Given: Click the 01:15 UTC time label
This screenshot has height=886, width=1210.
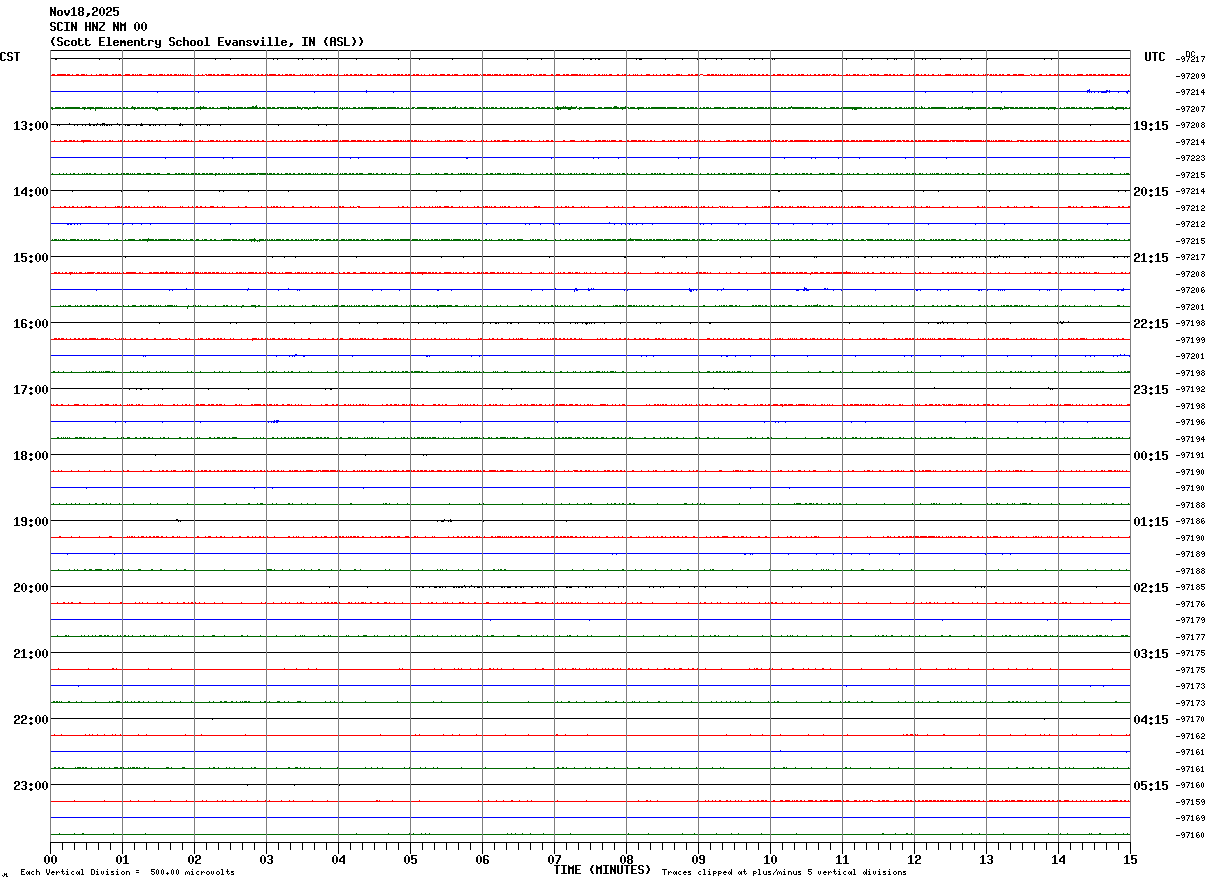Looking at the screenshot, I should tap(1151, 522).
